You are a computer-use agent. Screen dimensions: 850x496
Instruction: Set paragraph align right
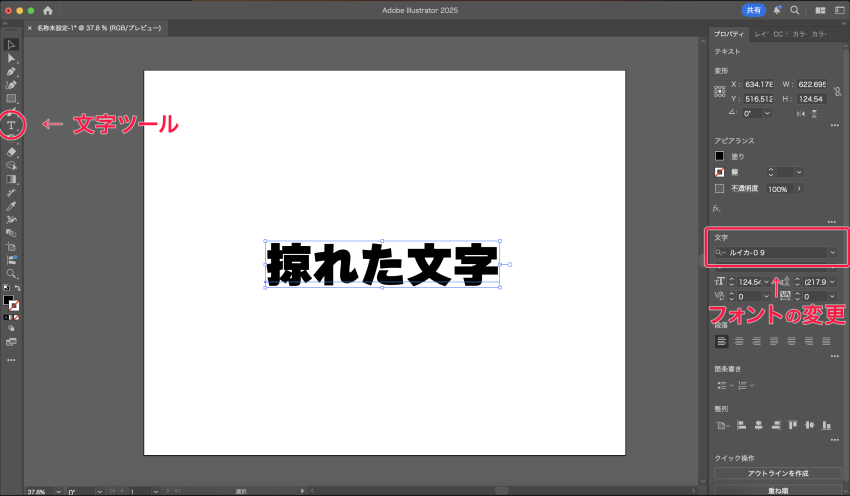tap(756, 342)
